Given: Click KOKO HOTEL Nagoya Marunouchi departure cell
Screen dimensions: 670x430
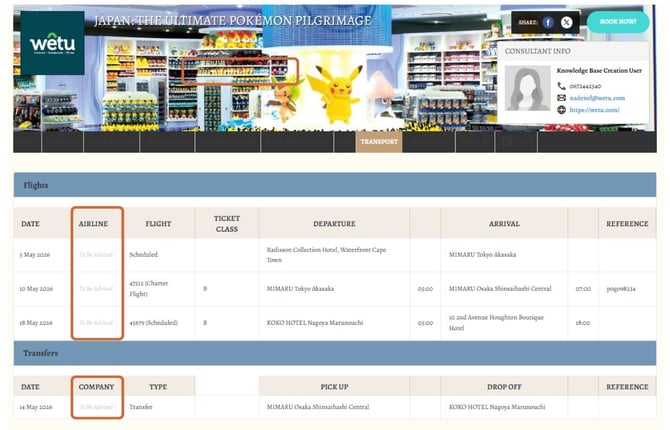Looking at the screenshot, I should (x=315, y=323).
